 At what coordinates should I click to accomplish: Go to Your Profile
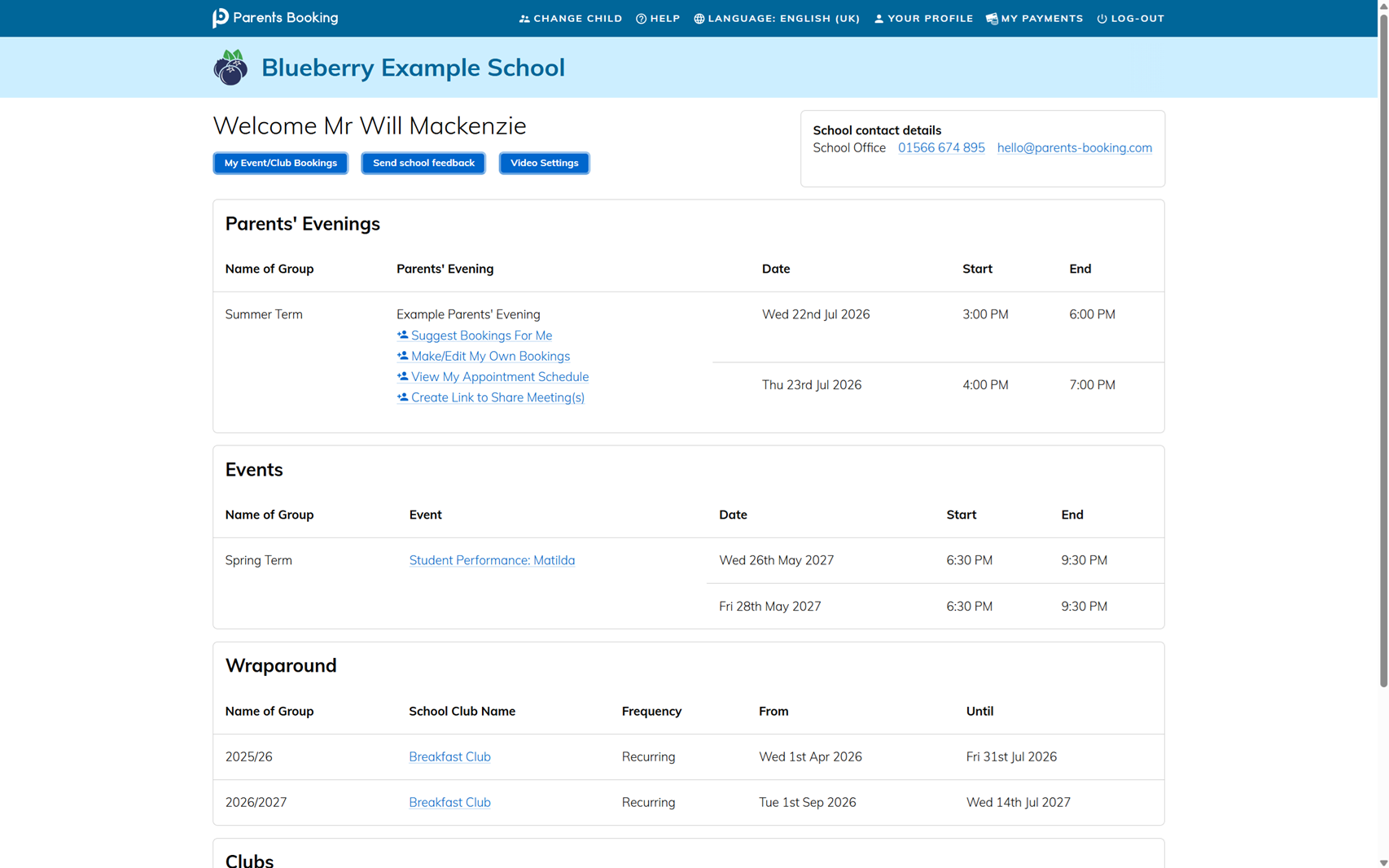pos(923,19)
